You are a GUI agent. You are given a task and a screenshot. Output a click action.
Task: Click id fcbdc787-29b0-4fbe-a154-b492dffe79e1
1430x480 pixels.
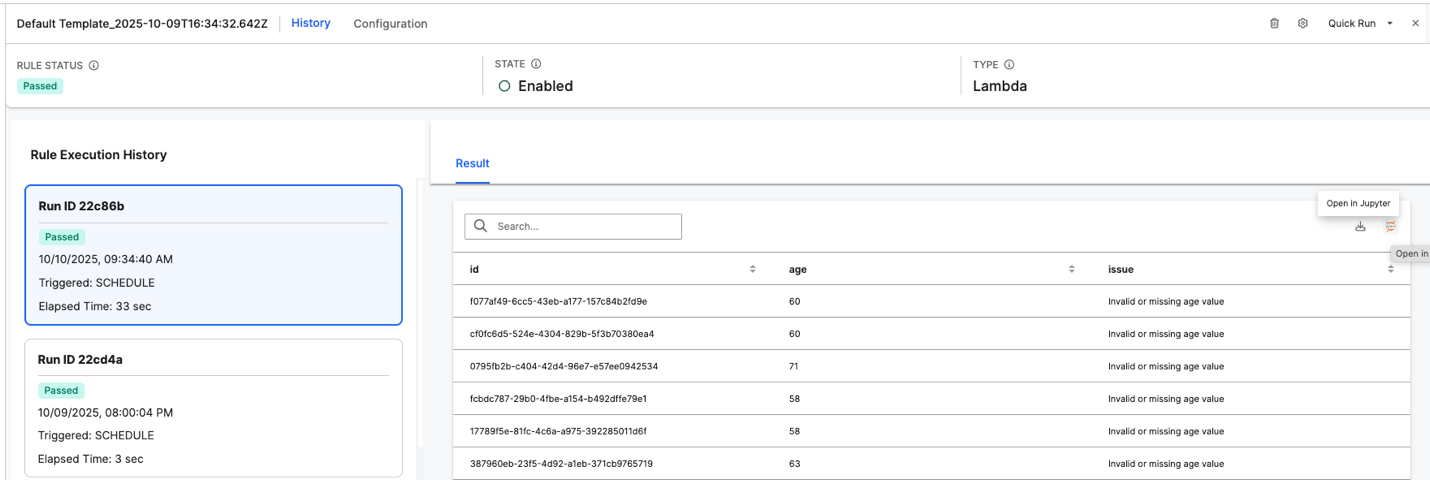(558, 399)
